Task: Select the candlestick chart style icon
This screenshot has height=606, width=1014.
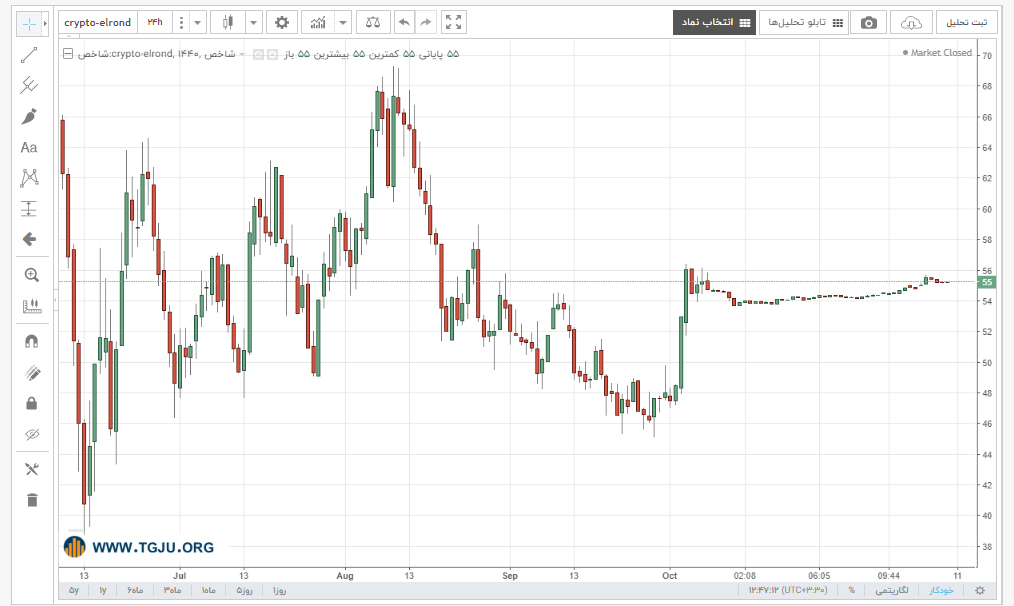Action: [228, 23]
